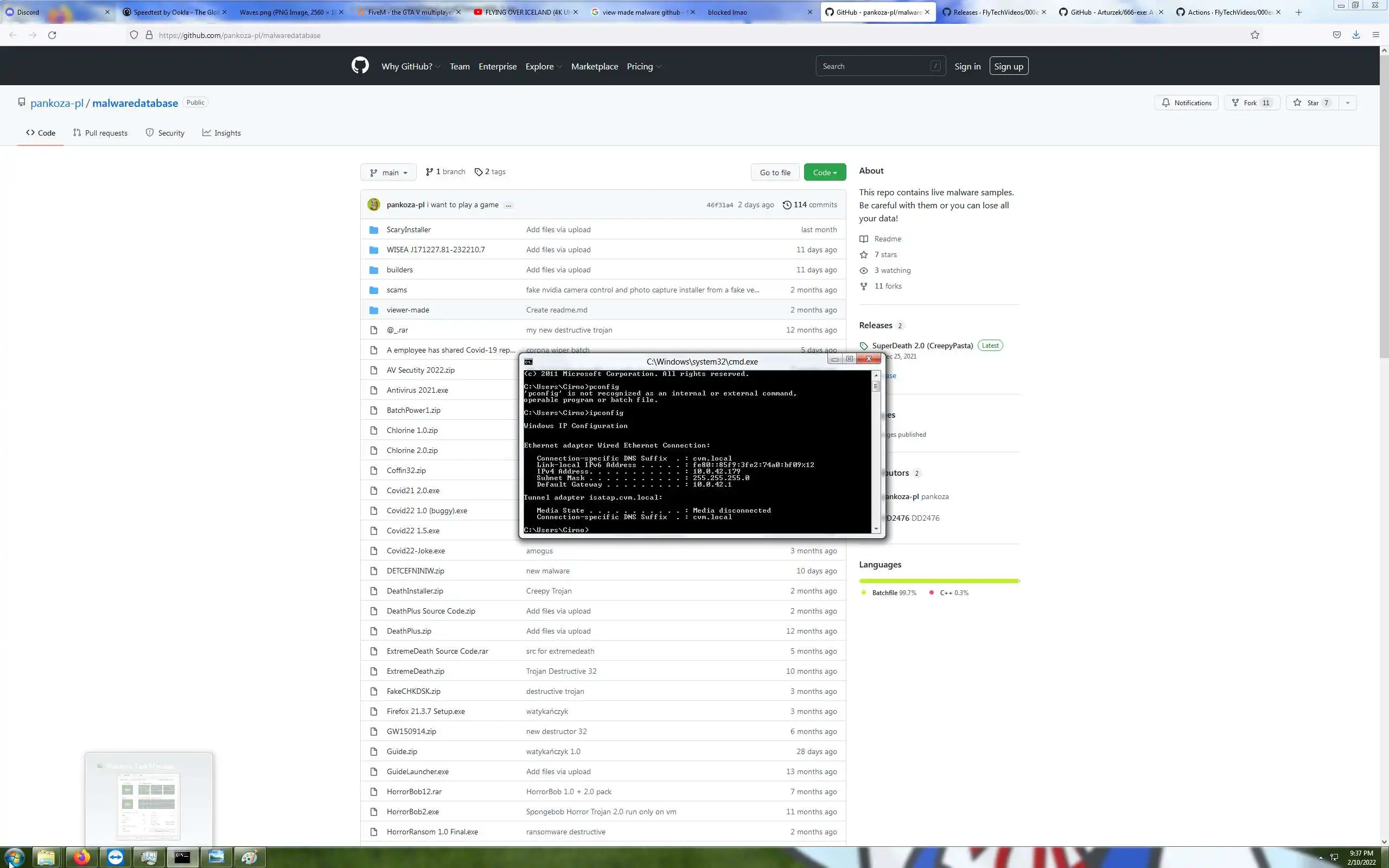The image size is (1389, 868).
Task: Click the Notifications bell button
Action: 1186,103
